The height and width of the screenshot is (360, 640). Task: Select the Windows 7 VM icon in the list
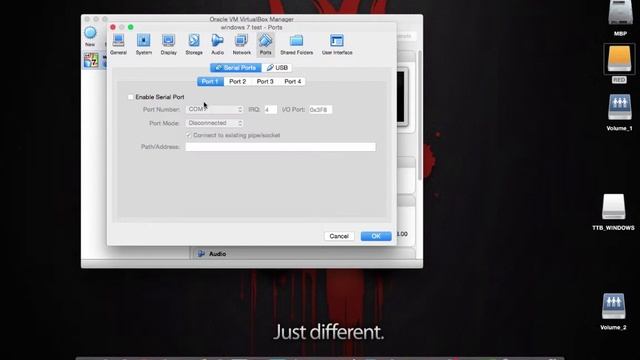click(91, 60)
